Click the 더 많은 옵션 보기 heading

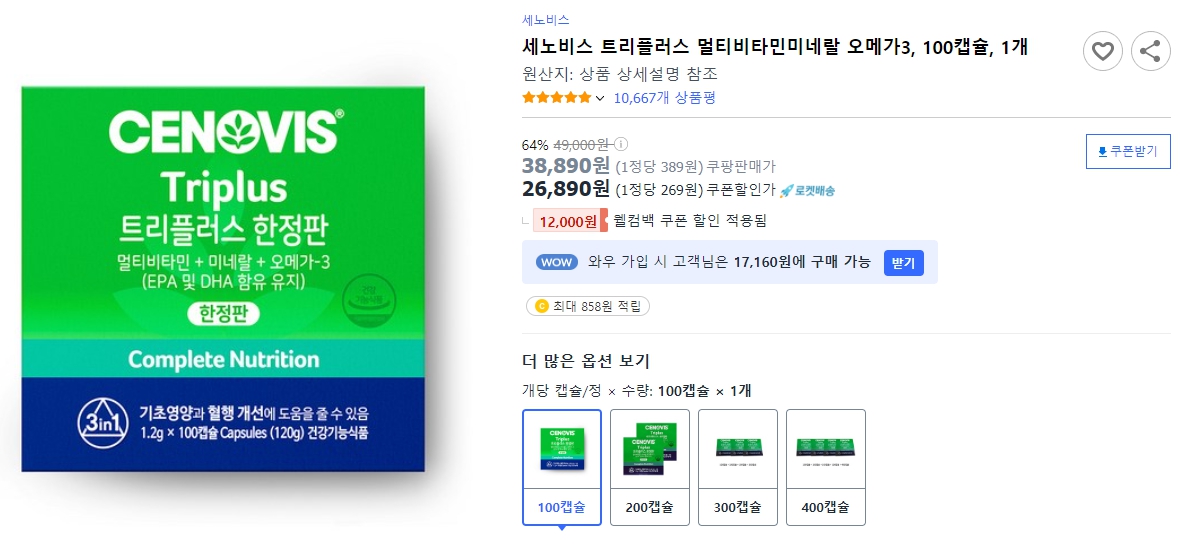point(585,361)
